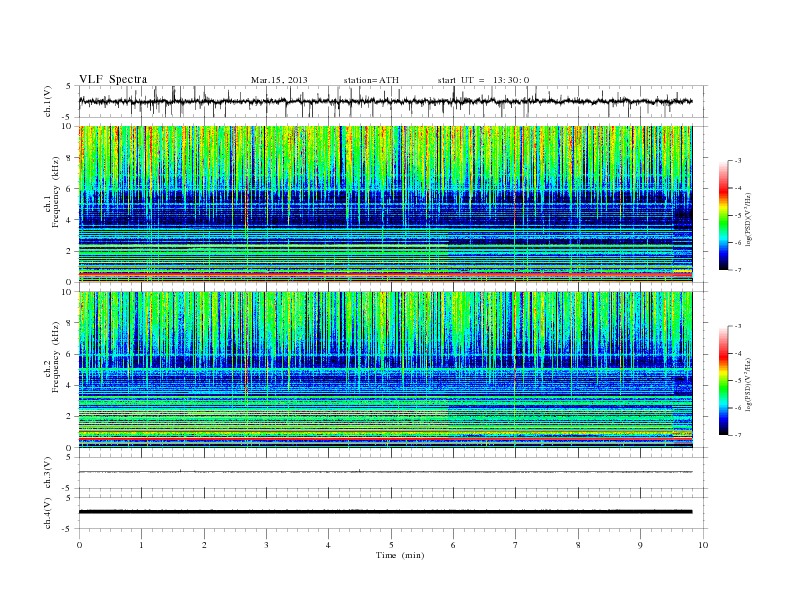Image resolution: width=792 pixels, height=612 pixels.
Task: Click the "9" tick on the time axis
Action: pos(640,545)
